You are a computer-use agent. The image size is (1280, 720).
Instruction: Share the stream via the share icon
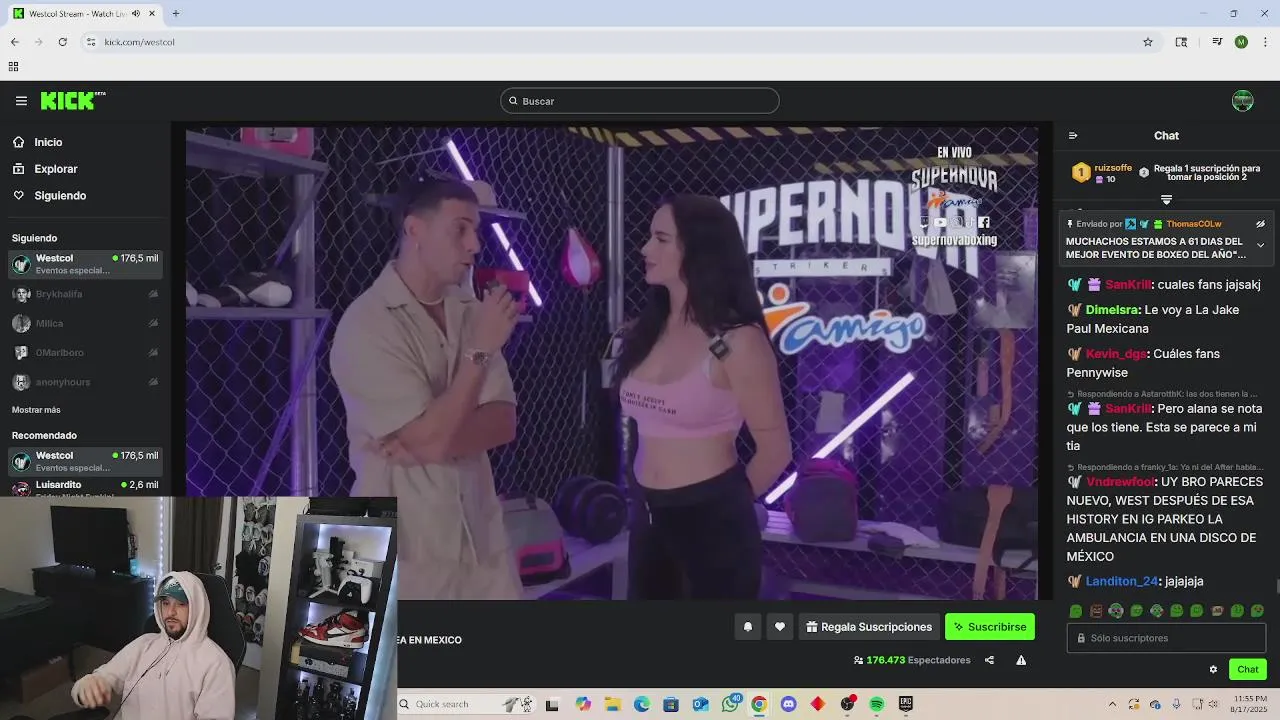[x=989, y=660]
